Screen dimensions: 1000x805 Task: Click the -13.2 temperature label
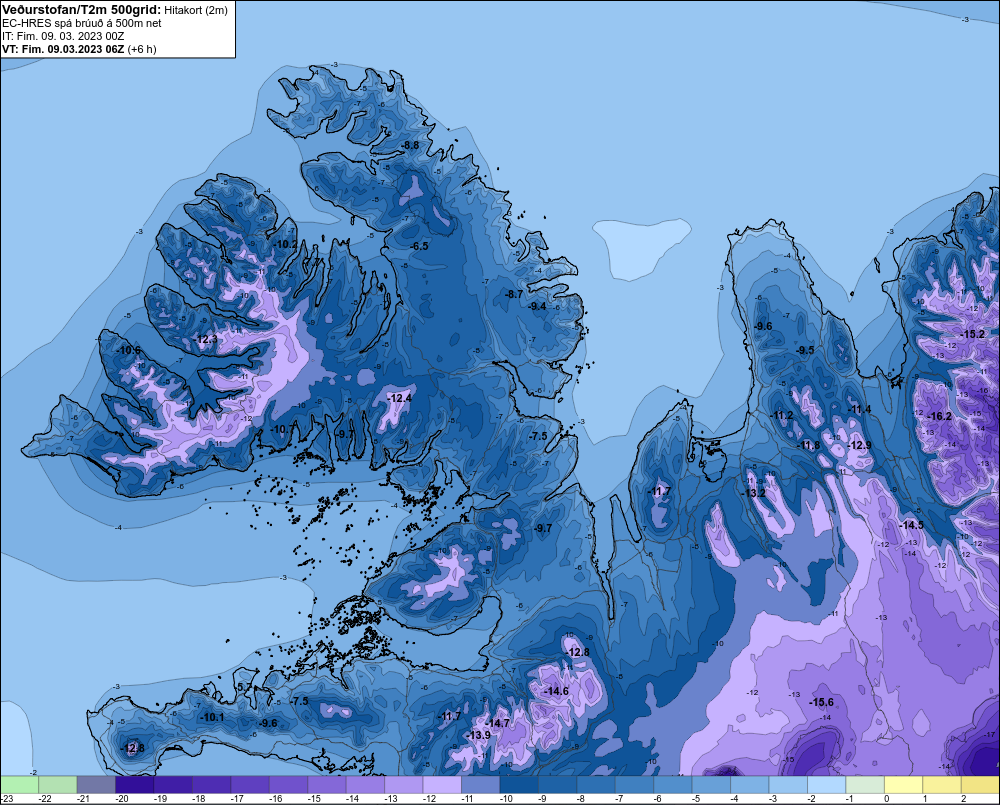pyautogui.click(x=753, y=493)
